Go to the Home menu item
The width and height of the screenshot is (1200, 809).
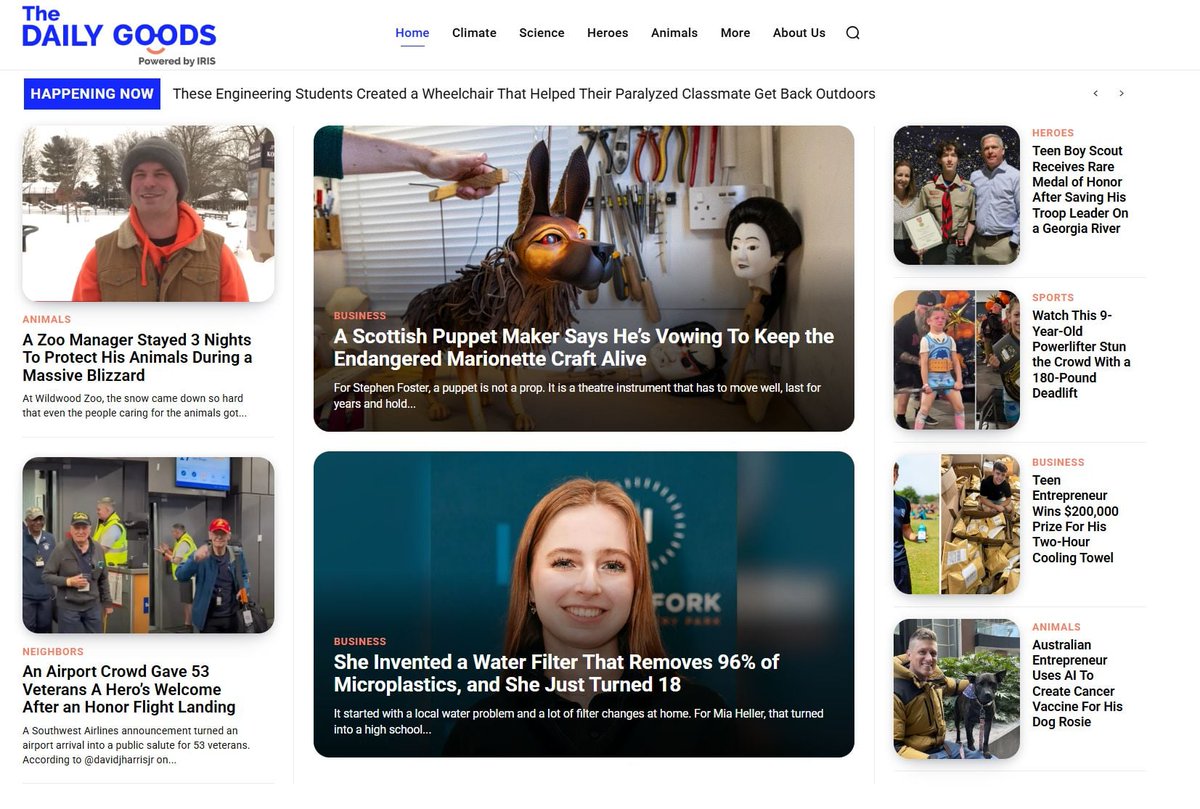click(x=412, y=33)
